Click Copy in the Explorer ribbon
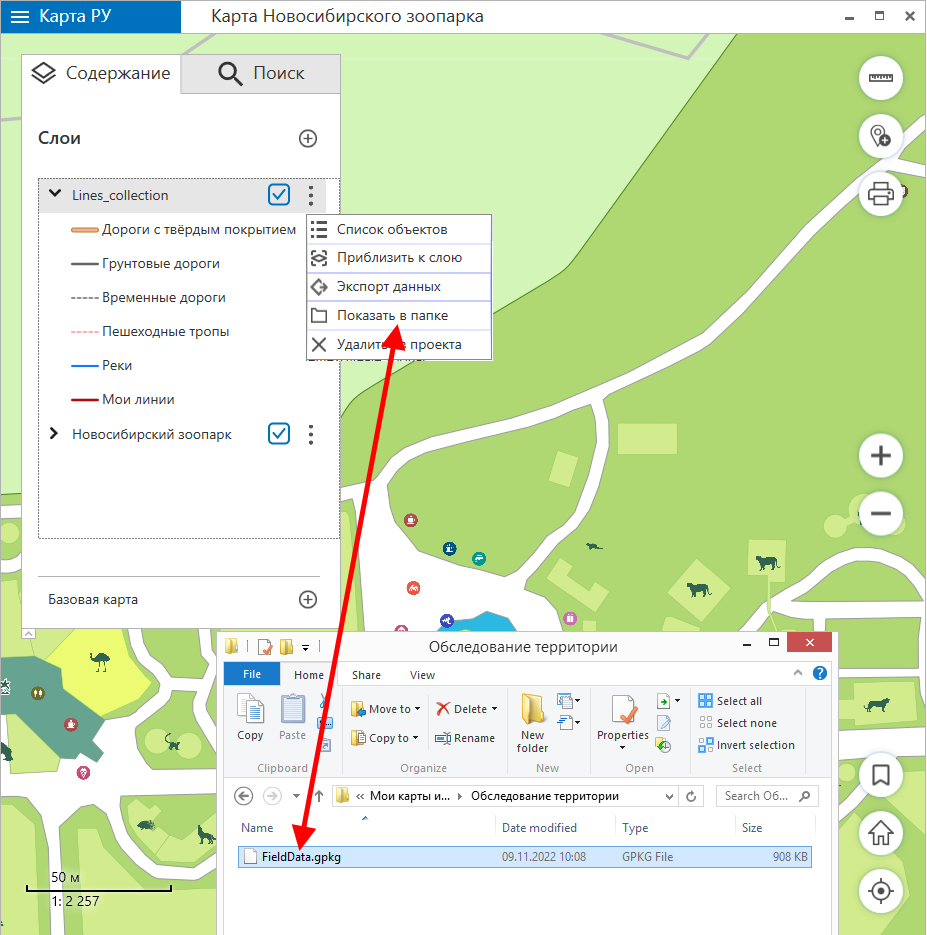927x935 pixels. pyautogui.click(x=250, y=718)
